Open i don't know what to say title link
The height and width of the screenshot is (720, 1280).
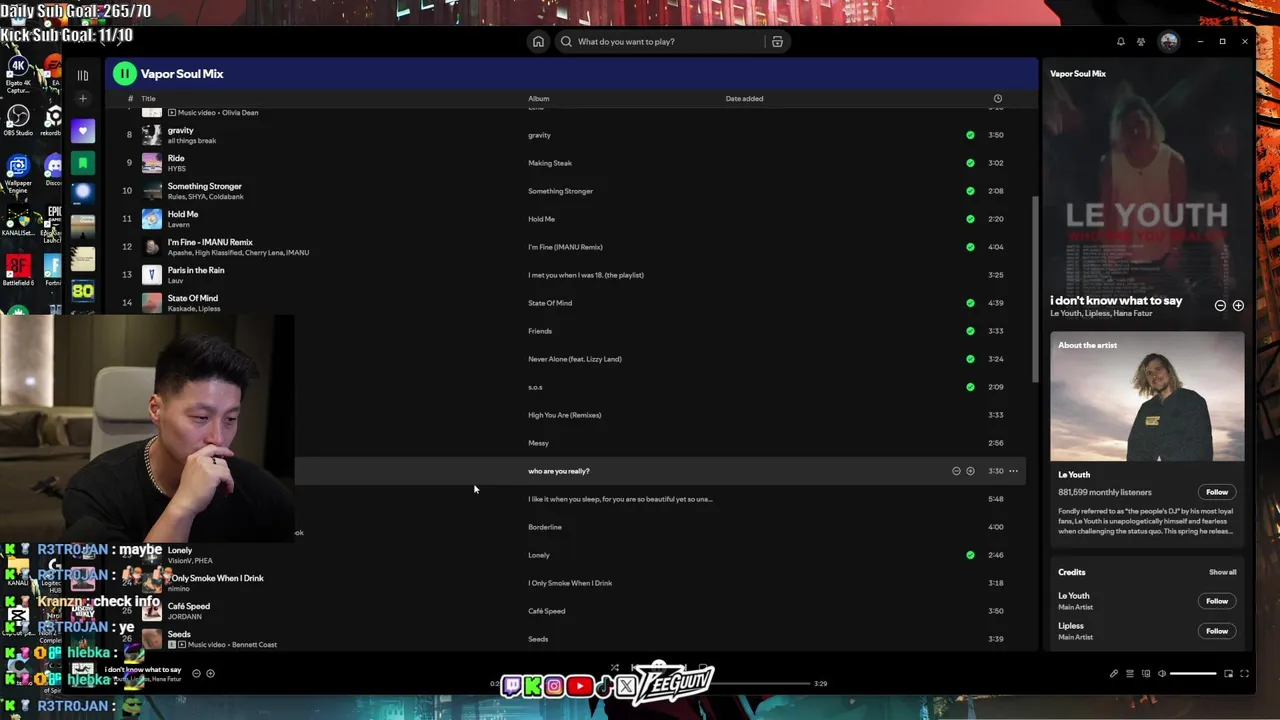(1116, 300)
